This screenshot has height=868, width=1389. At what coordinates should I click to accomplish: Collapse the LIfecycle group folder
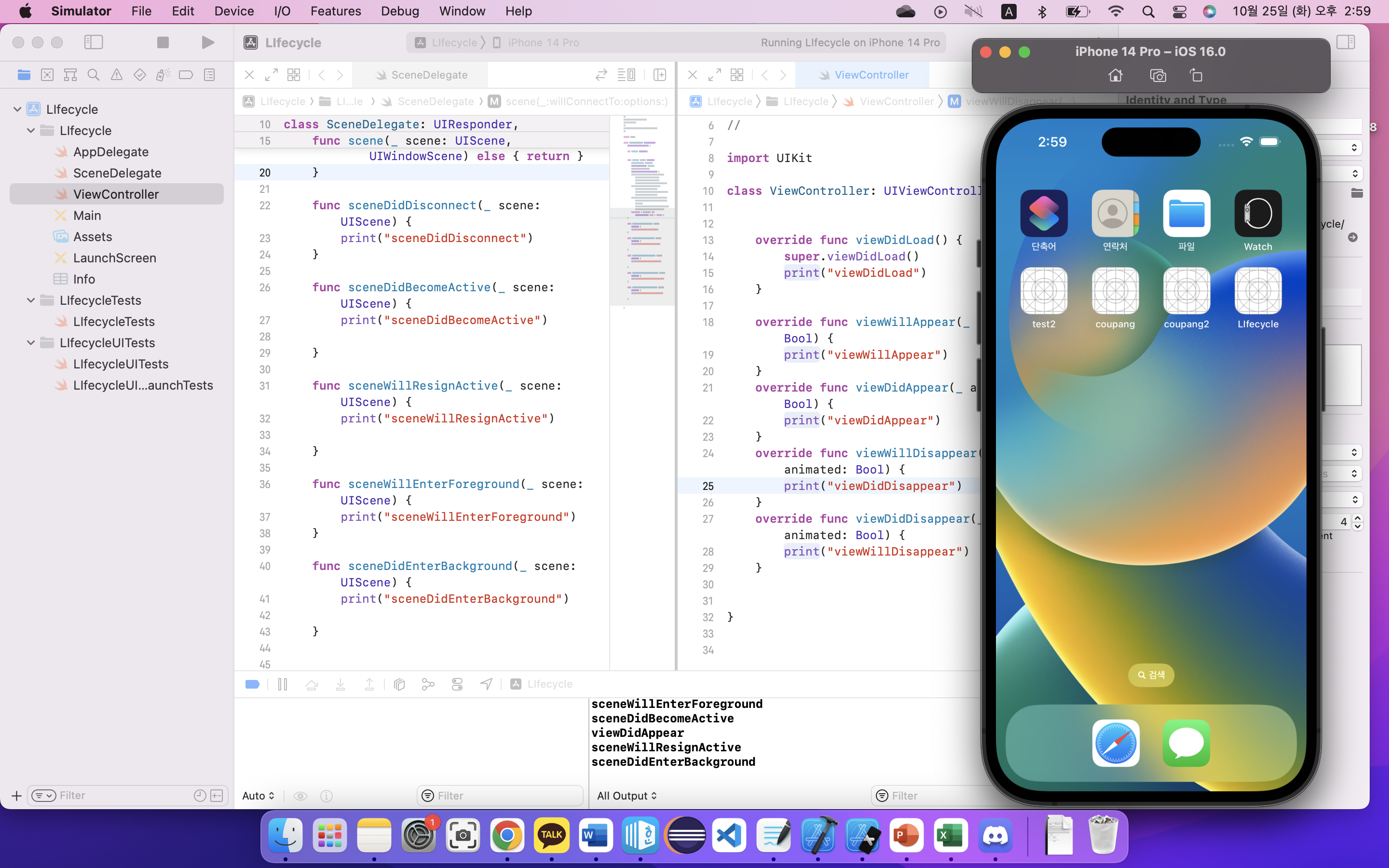point(31,130)
